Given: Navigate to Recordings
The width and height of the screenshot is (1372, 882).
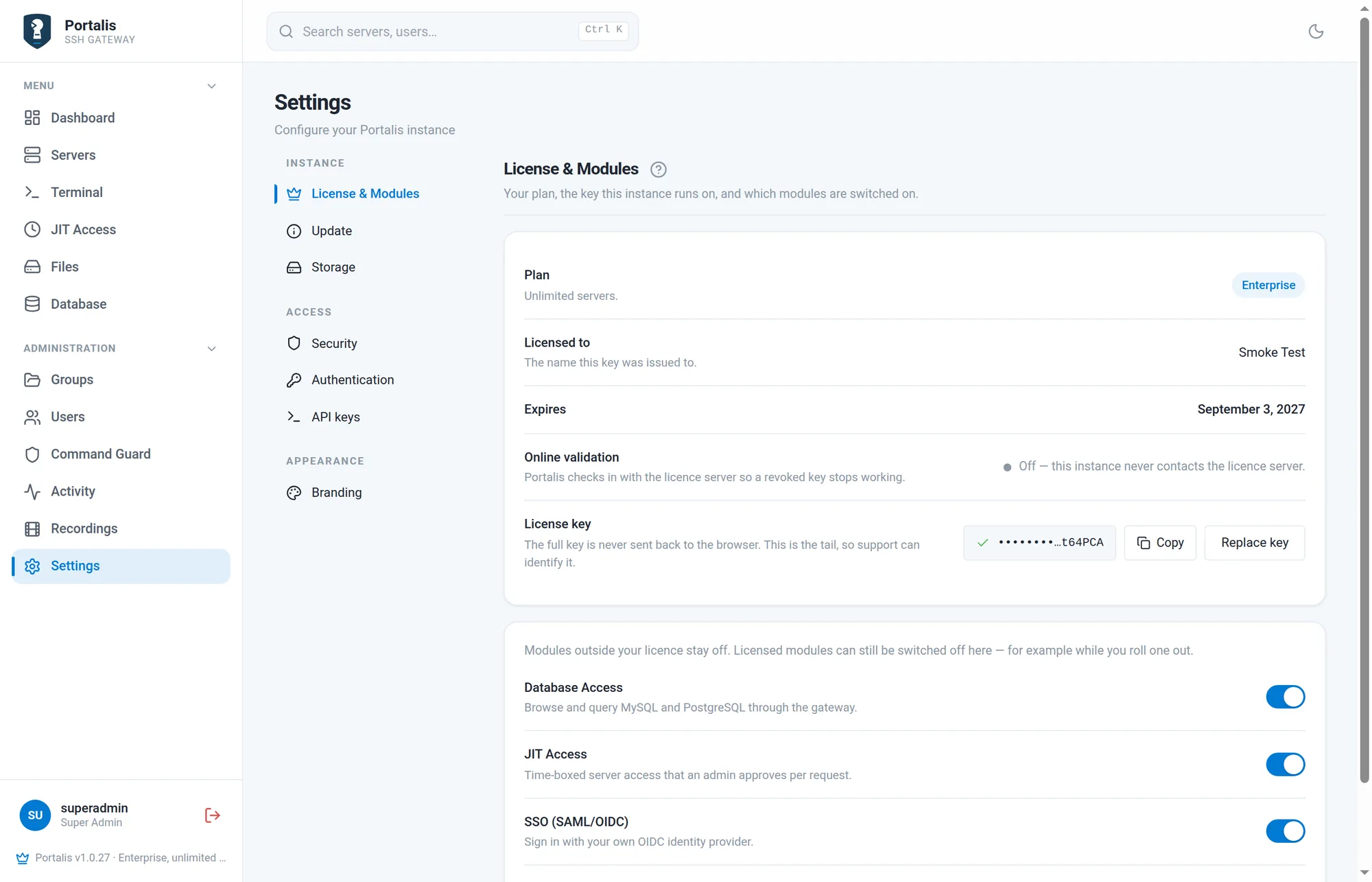Looking at the screenshot, I should (121, 529).
